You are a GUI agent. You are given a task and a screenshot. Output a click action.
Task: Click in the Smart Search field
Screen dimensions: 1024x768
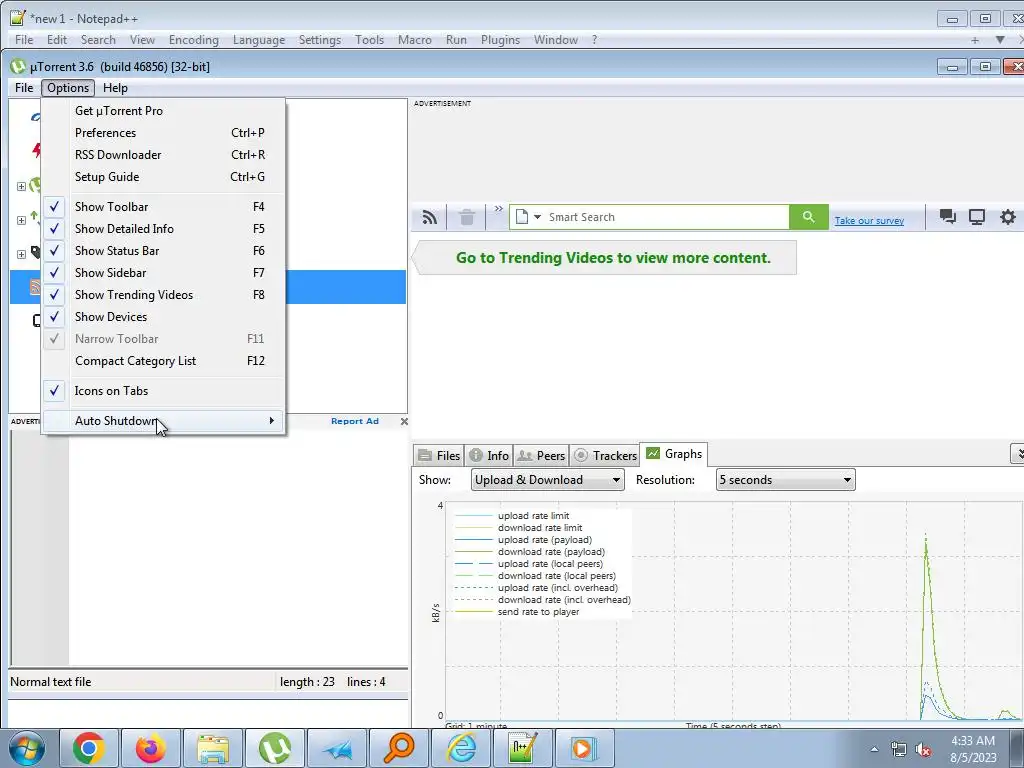667,217
